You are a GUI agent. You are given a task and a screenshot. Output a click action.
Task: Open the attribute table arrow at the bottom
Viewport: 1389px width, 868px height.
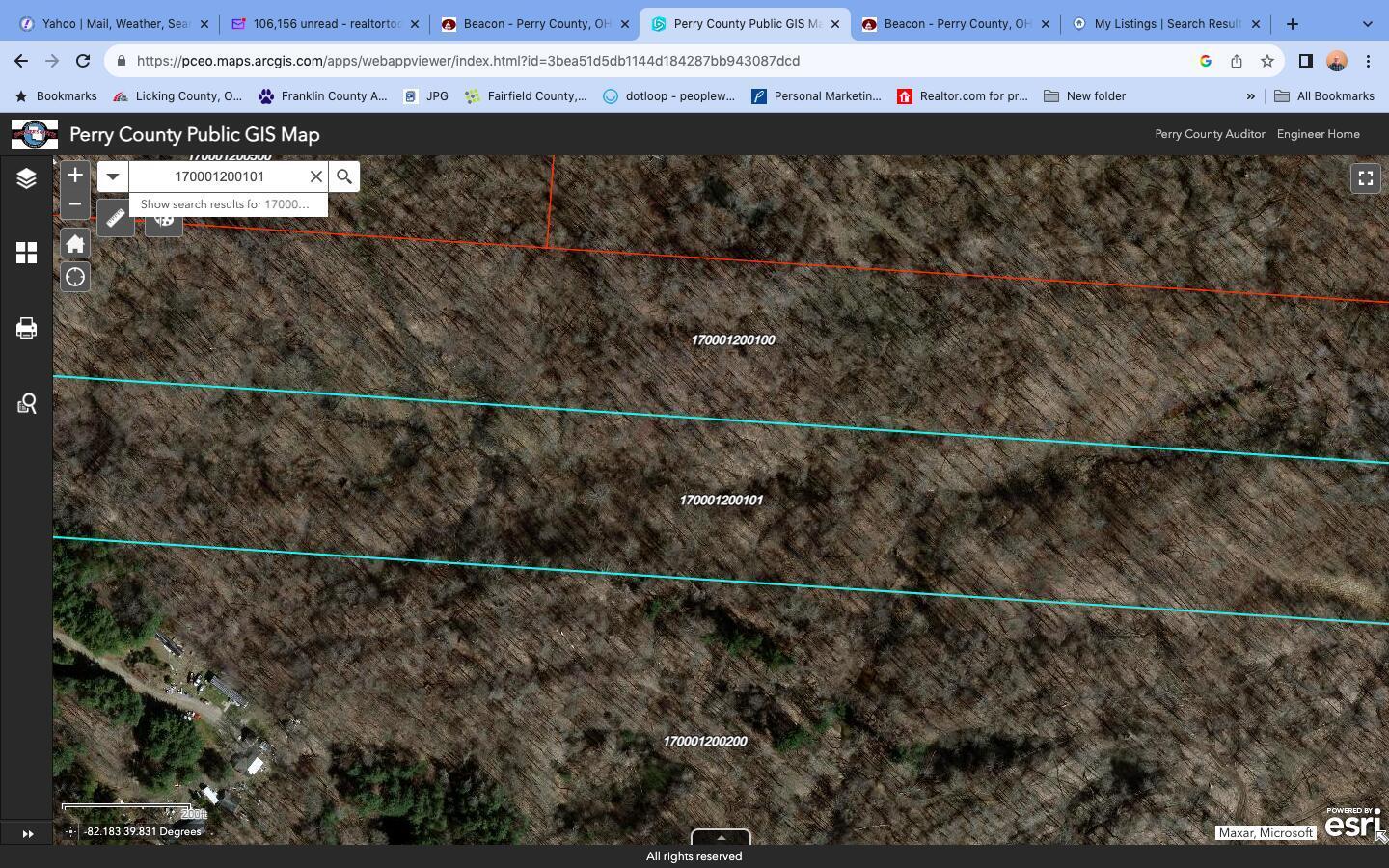pos(721,837)
